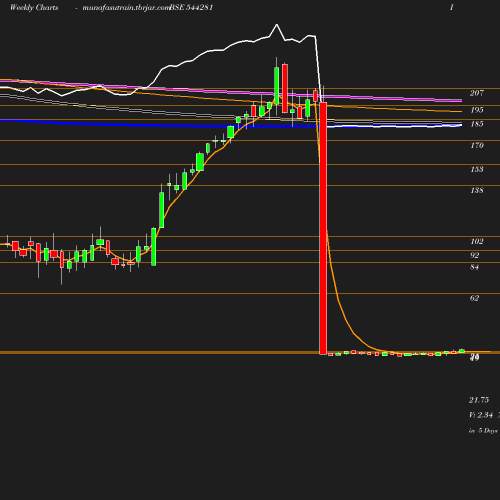Select the price level label 62

click(x=474, y=298)
